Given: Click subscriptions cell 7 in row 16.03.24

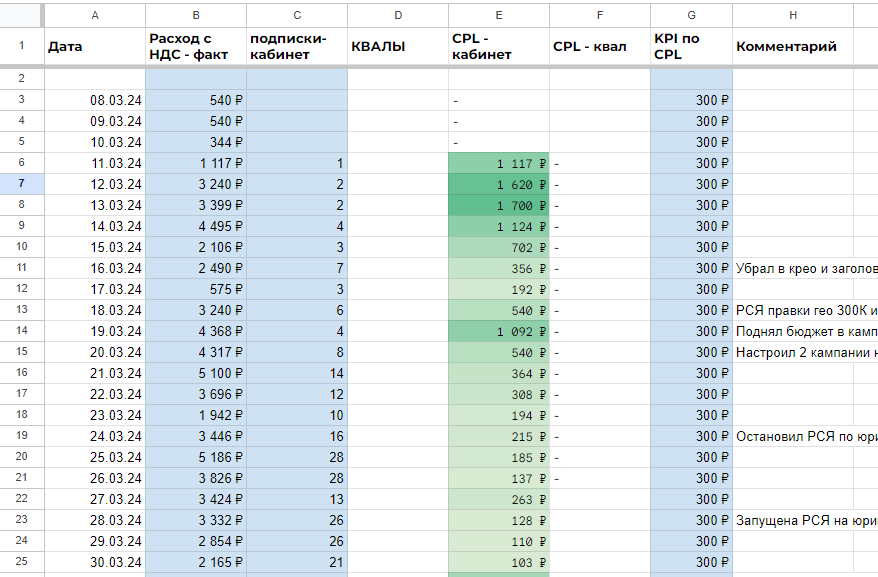Looking at the screenshot, I should (x=297, y=268).
